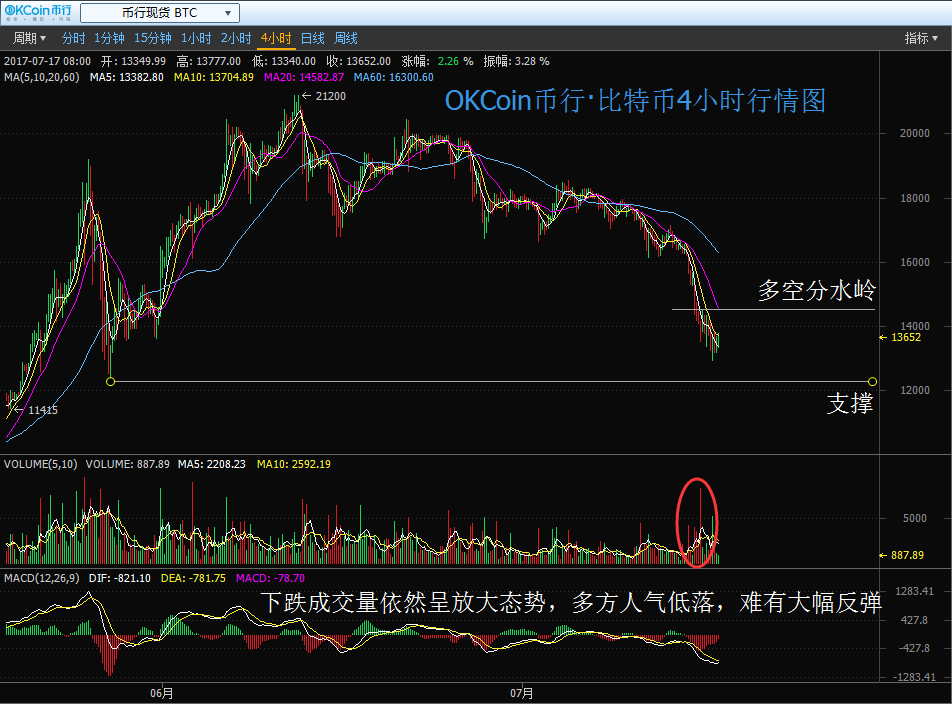Click the 5000 volume axis label
952x704 pixels.
(x=914, y=518)
